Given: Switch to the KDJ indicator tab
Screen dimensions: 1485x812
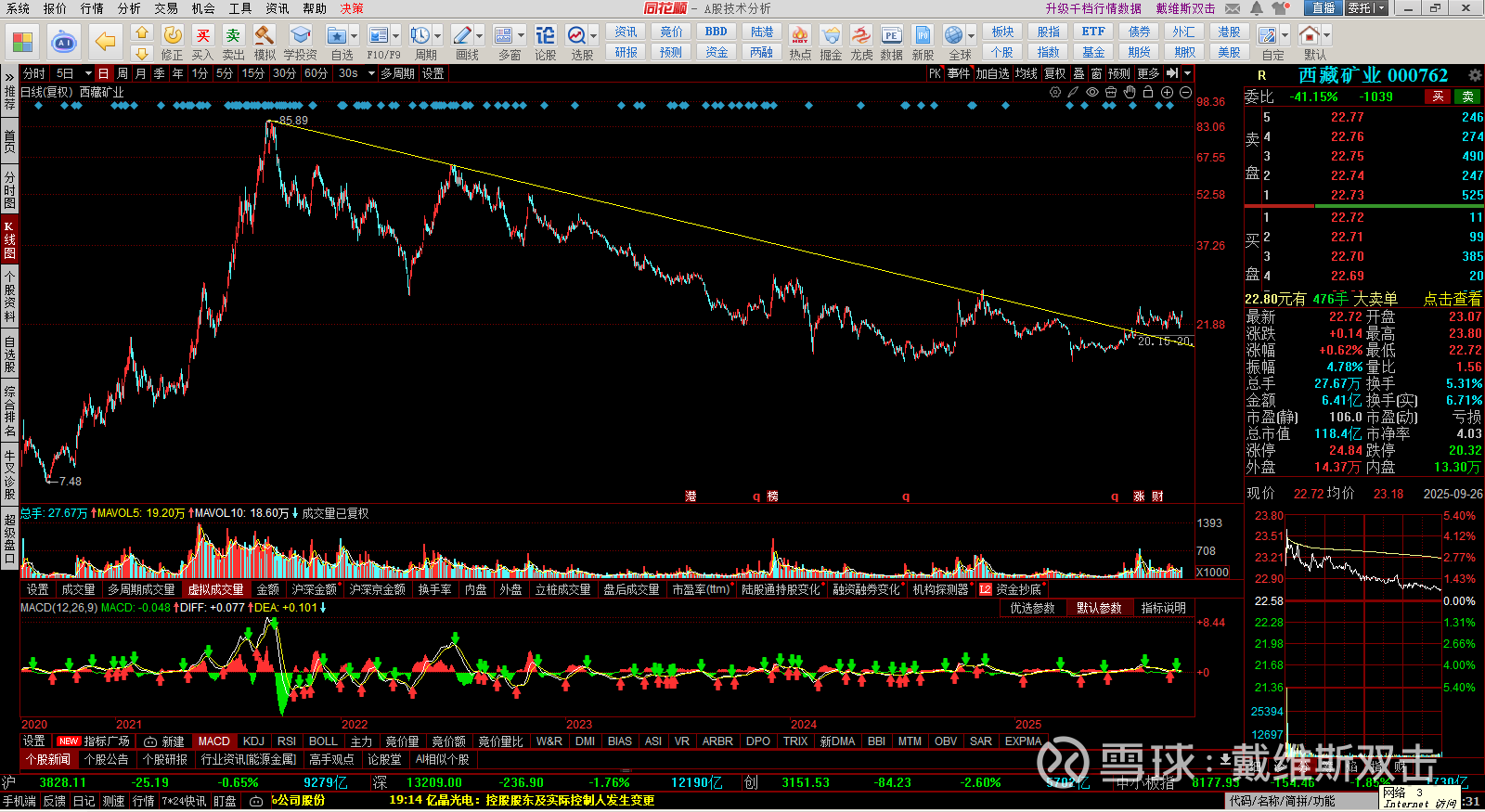Looking at the screenshot, I should (x=253, y=741).
